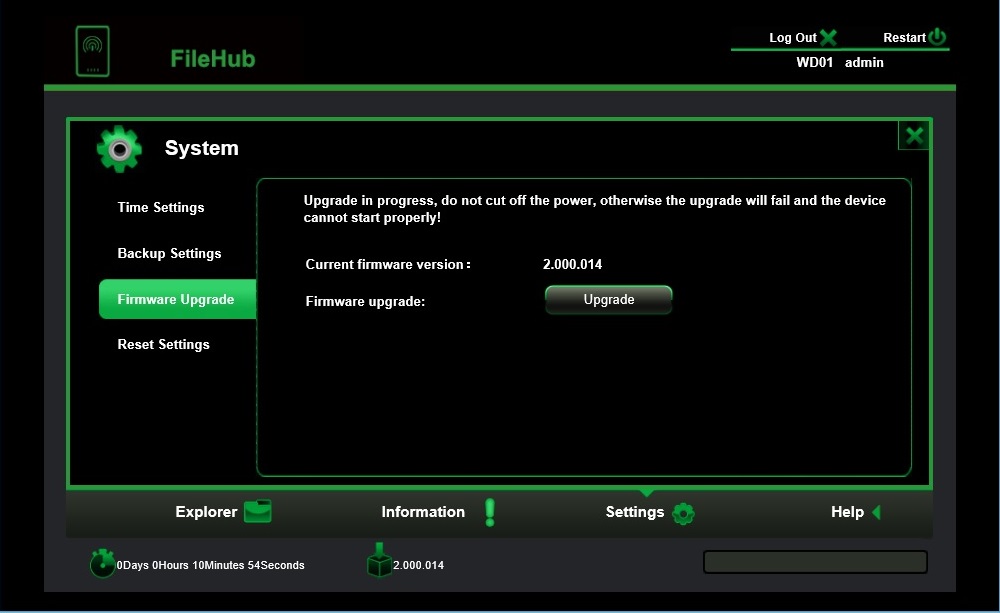Screen dimensions: 1000x613
Task: Click the uptime '0Days 0Hours 10Minutes 54Seconds' text
Action: pyautogui.click(x=210, y=565)
